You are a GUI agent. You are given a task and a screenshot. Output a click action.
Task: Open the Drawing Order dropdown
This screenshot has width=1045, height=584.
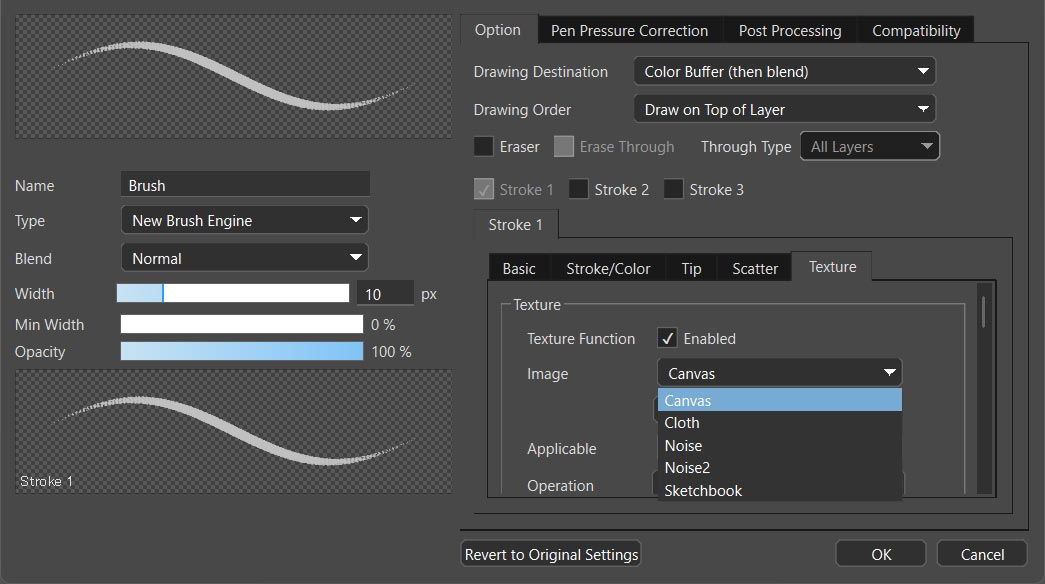click(783, 108)
